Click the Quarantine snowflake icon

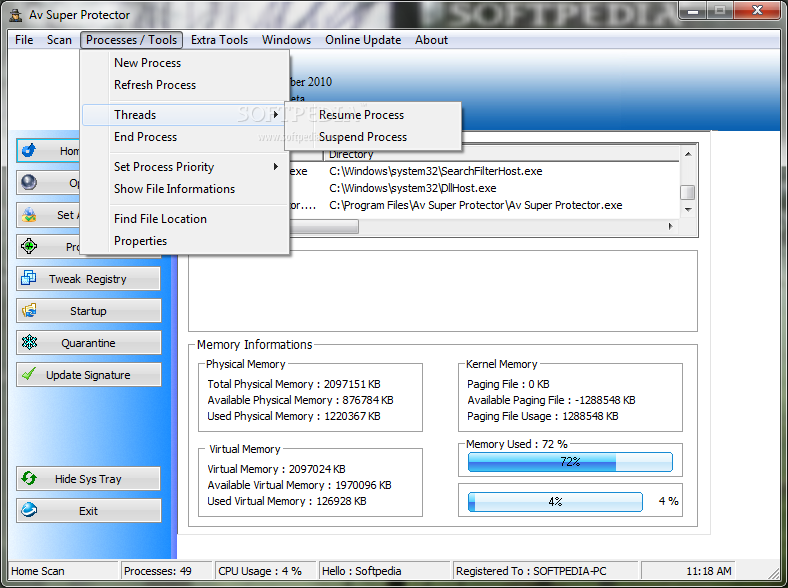pyautogui.click(x=29, y=342)
